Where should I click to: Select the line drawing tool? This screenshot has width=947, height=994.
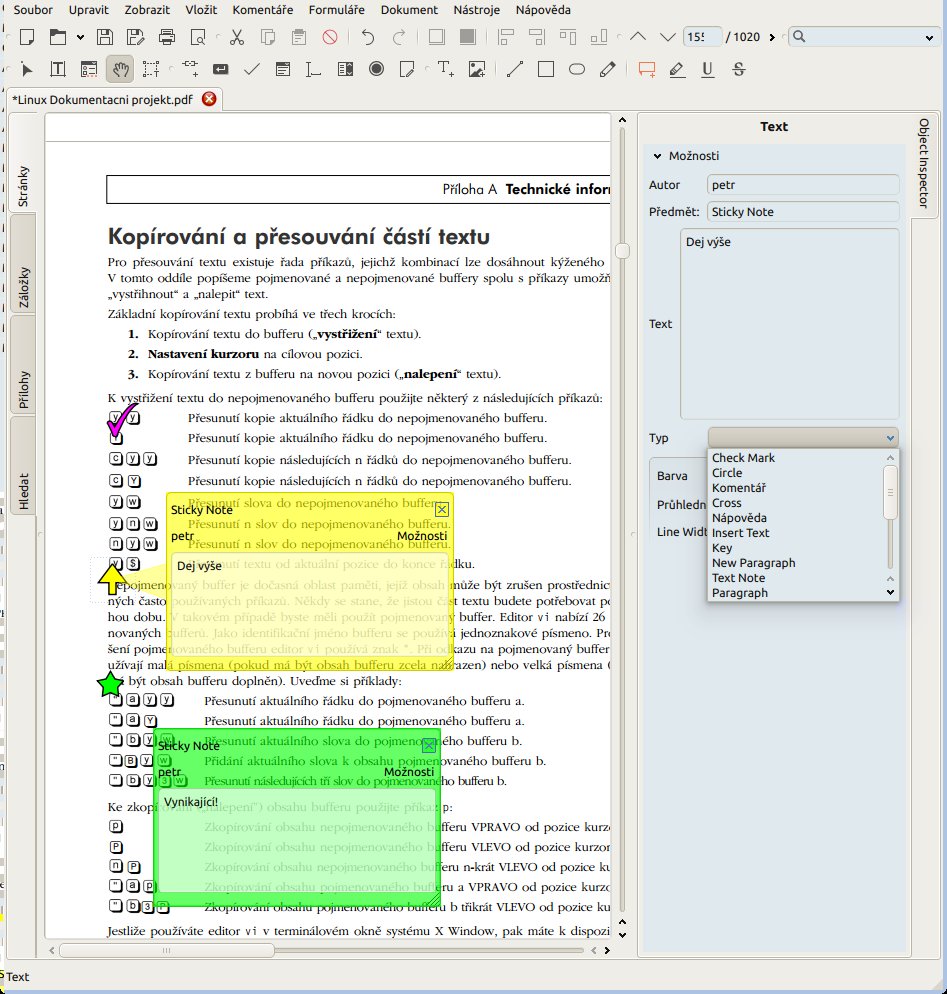tap(515, 69)
